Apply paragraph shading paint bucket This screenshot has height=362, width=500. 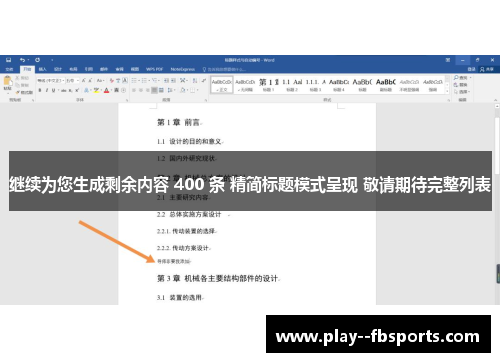pos(183,90)
